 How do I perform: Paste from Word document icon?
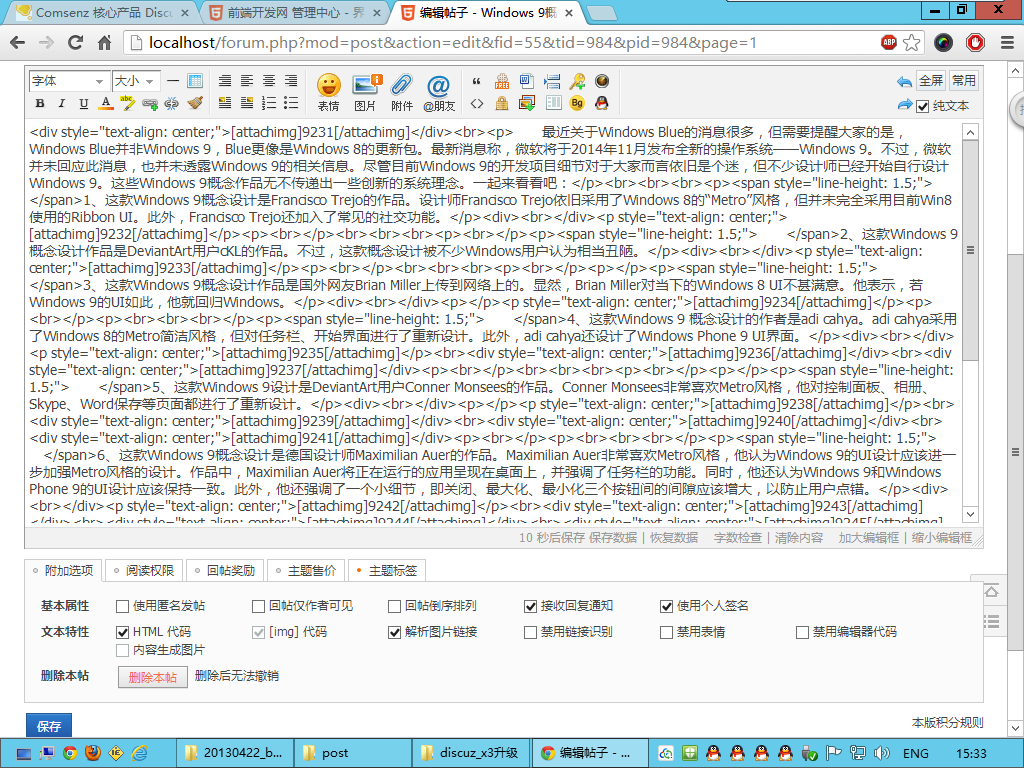pos(526,81)
